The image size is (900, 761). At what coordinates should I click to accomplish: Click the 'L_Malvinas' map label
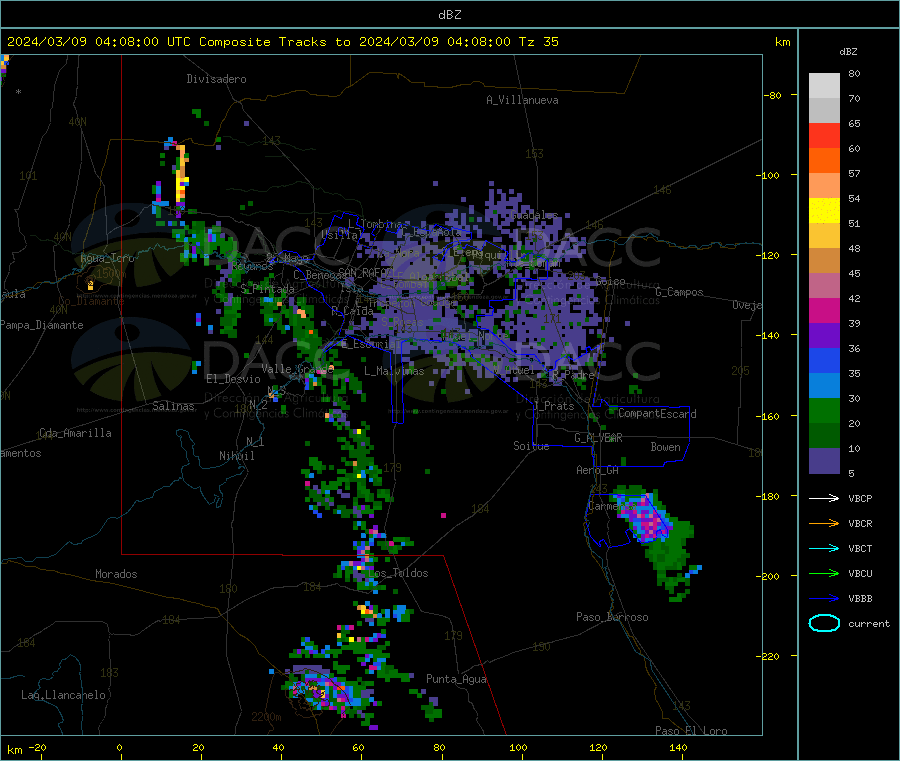(394, 371)
